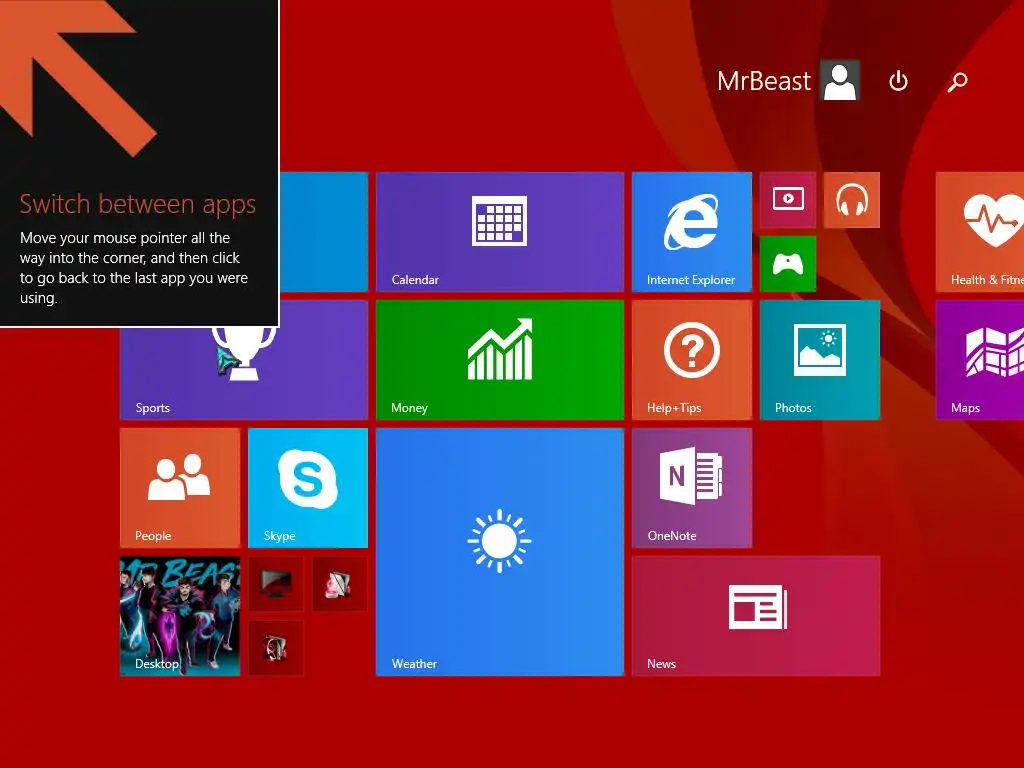Open the Weather tile

tap(500, 552)
